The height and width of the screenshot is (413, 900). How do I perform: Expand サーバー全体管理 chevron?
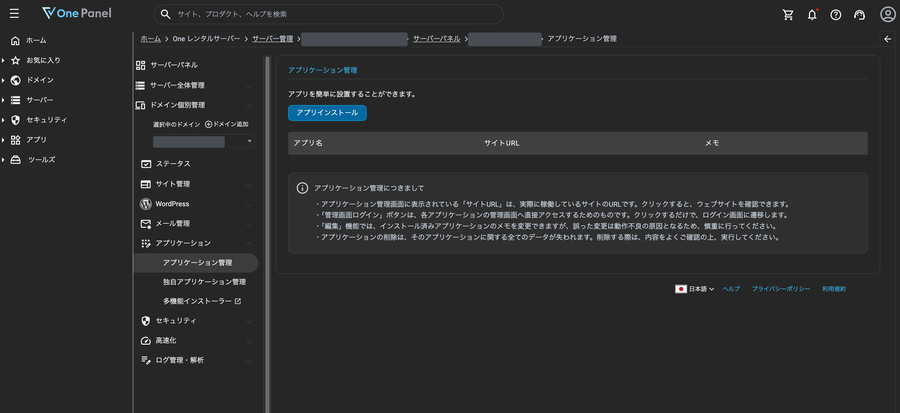pyautogui.click(x=249, y=86)
